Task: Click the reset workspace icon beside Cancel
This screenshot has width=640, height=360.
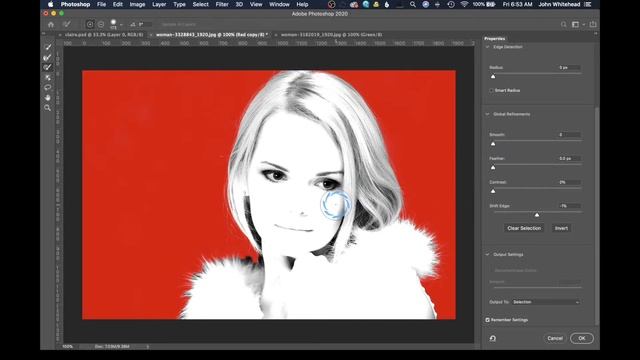Action: (493, 338)
